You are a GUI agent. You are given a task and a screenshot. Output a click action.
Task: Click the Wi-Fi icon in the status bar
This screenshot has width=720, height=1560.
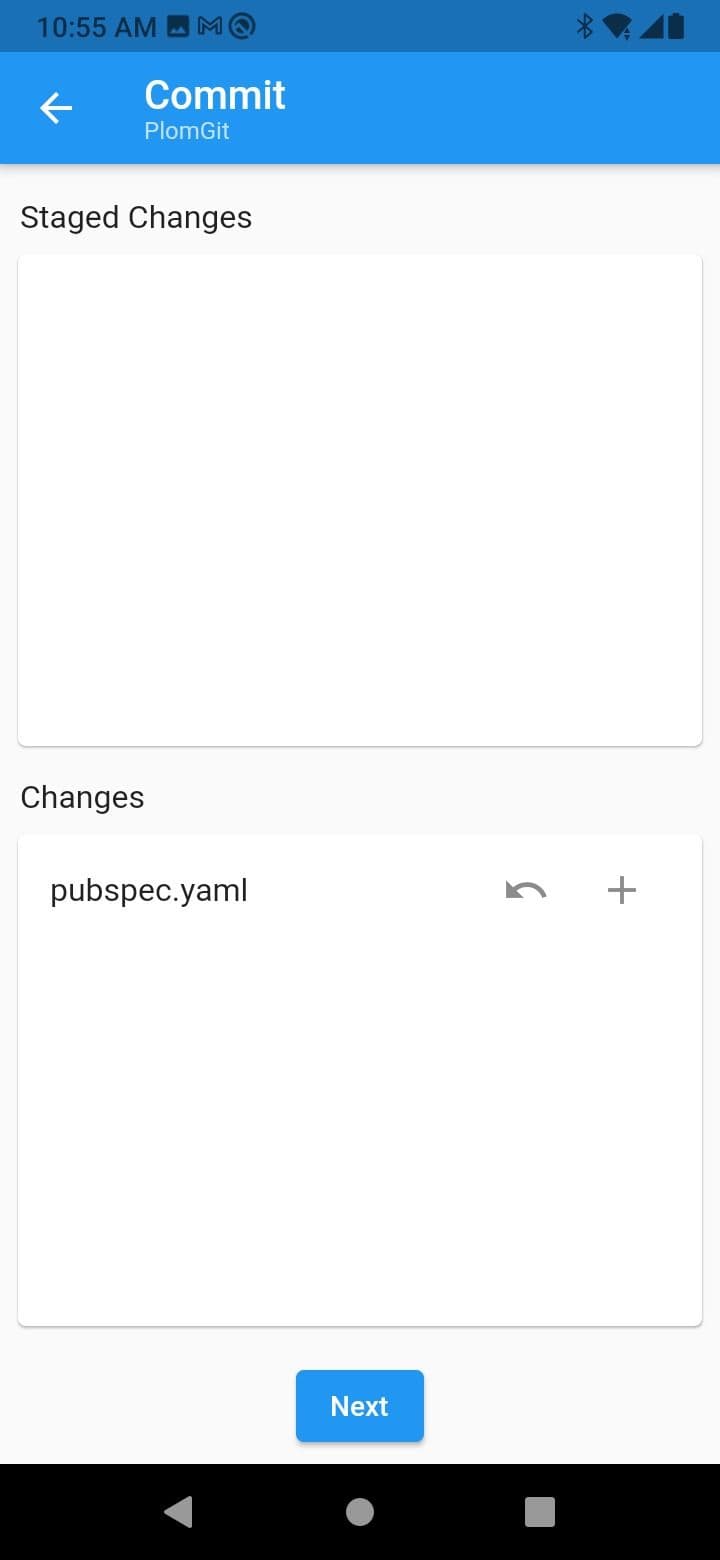coord(616,27)
